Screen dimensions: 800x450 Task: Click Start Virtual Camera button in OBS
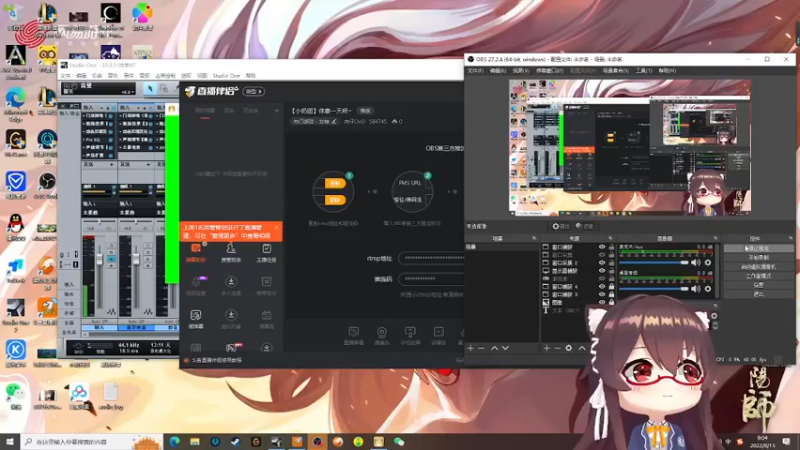(758, 267)
